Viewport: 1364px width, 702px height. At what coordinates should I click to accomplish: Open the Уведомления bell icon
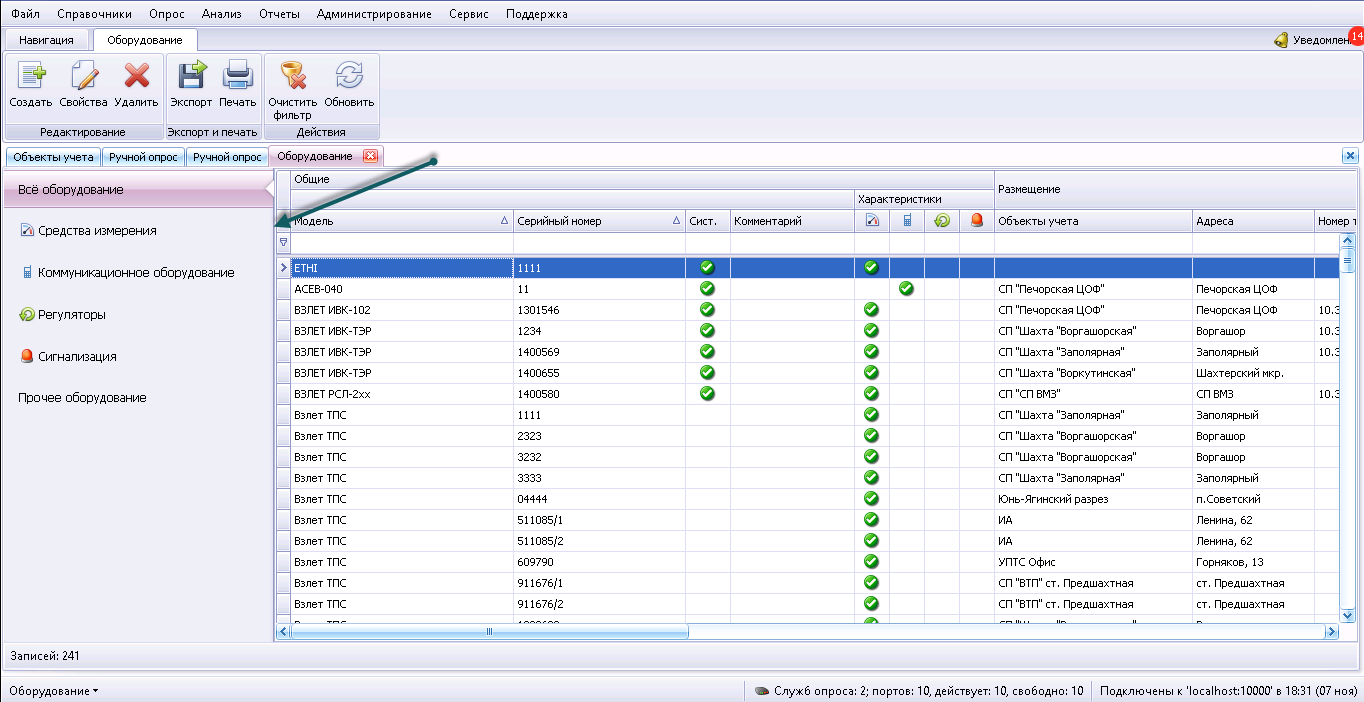[1280, 41]
